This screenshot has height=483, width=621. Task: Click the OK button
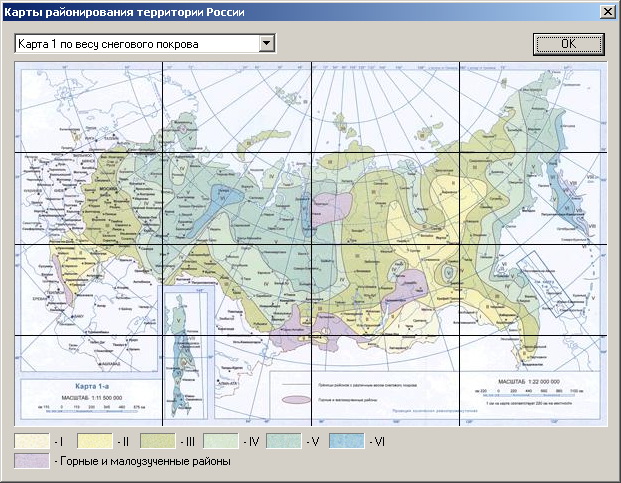coord(568,44)
